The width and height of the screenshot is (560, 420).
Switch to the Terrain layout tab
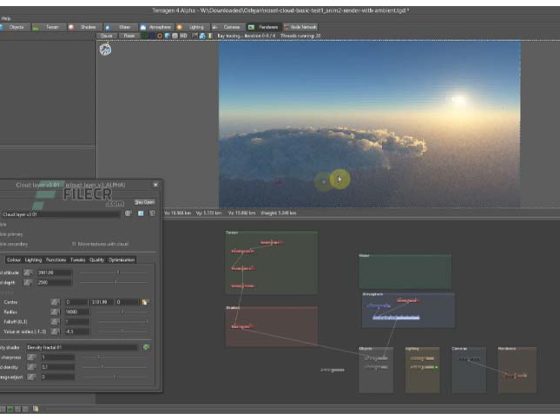click(49, 27)
